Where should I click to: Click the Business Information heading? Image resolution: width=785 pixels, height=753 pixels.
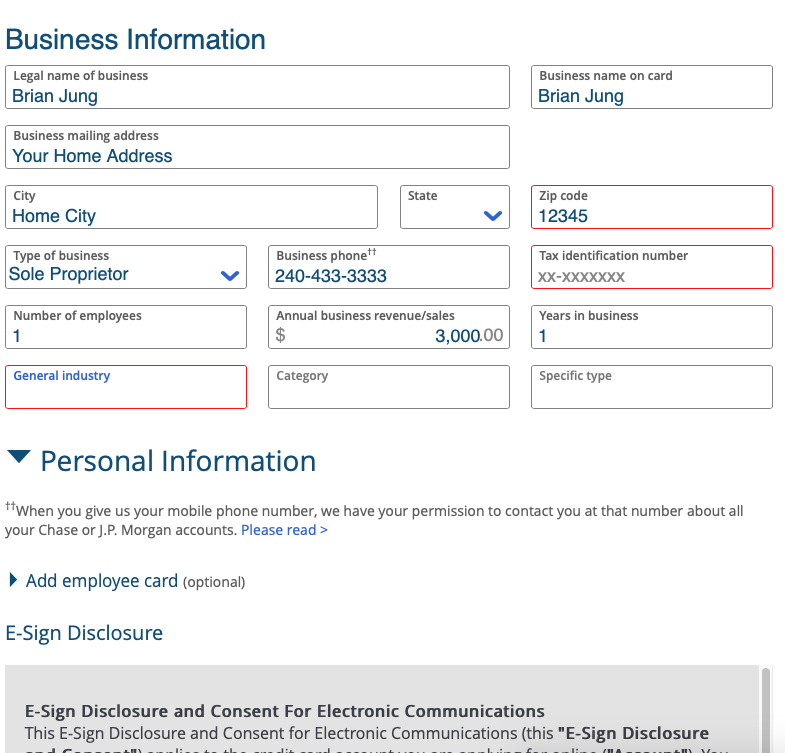(x=135, y=40)
